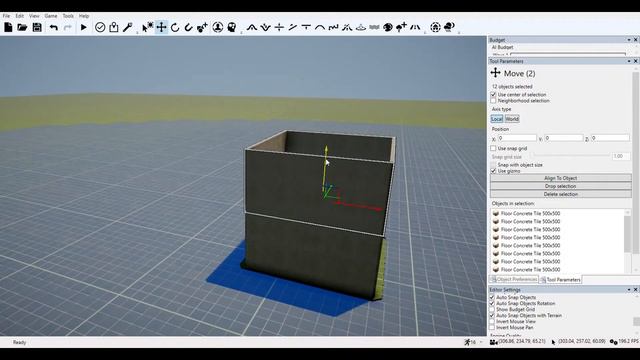Select the Move tool in the toolbar
640x360 pixels.
pyautogui.click(x=161, y=27)
